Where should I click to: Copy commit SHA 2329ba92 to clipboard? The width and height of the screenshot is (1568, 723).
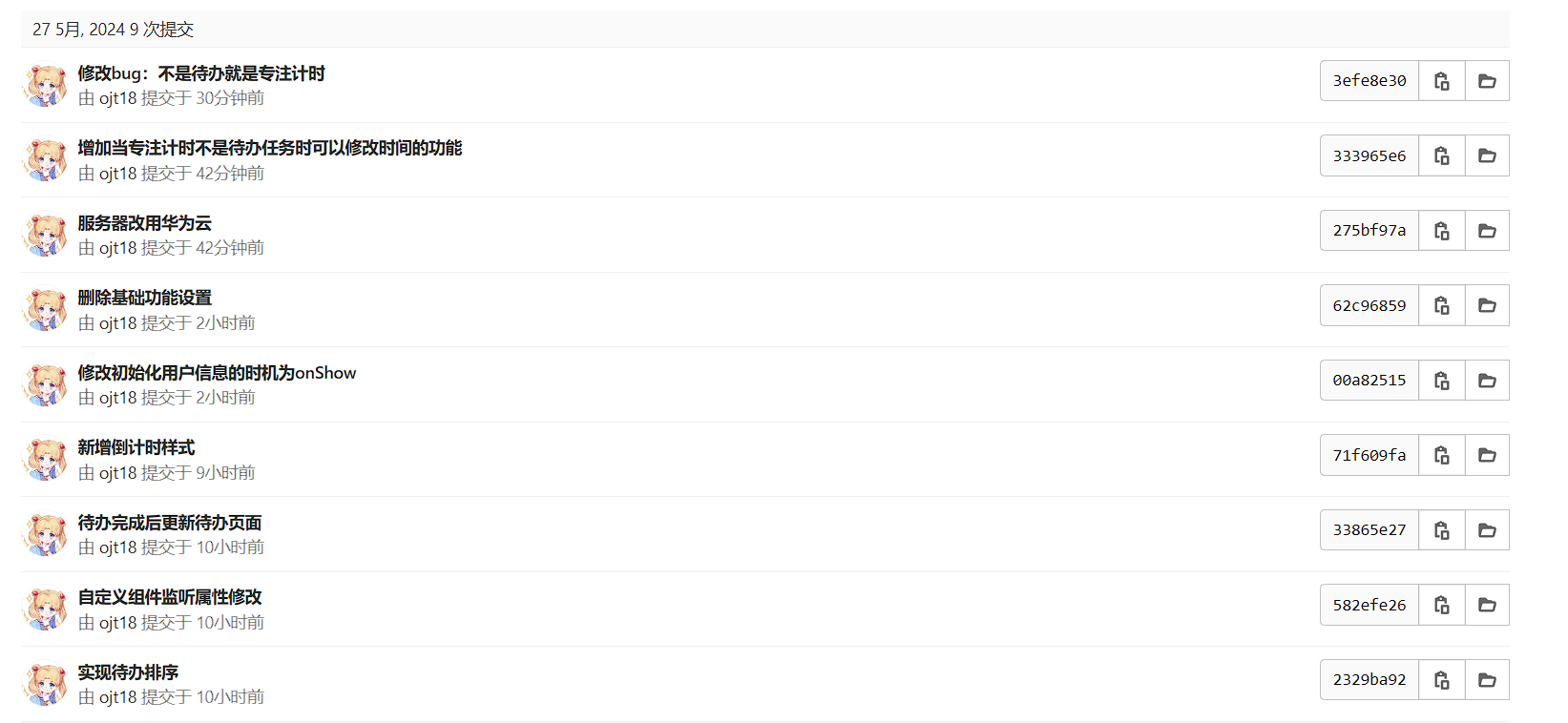pos(1441,680)
